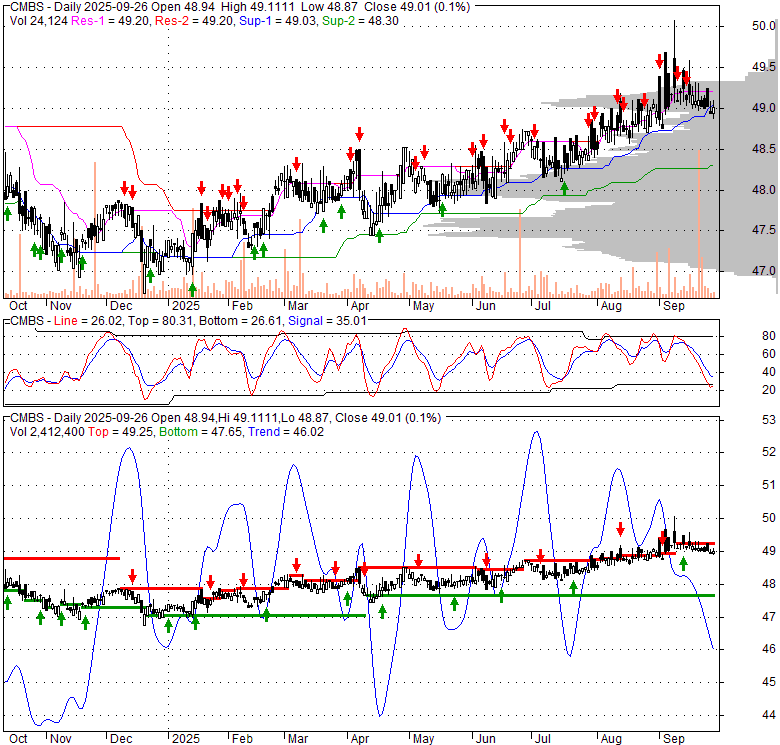Click 'Jul' on the top chart time axis
This screenshot has width=780, height=745.
542,306
